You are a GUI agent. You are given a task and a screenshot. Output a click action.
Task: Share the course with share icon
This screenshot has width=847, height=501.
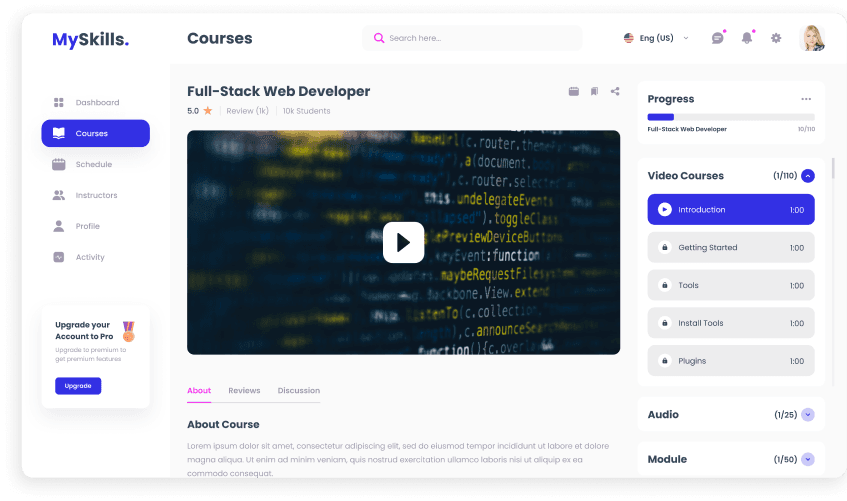coord(615,91)
